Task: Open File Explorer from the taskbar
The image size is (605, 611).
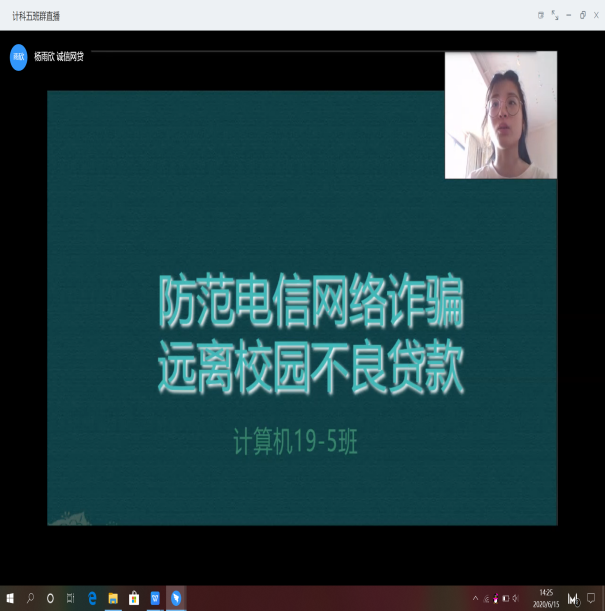Action: [113, 598]
